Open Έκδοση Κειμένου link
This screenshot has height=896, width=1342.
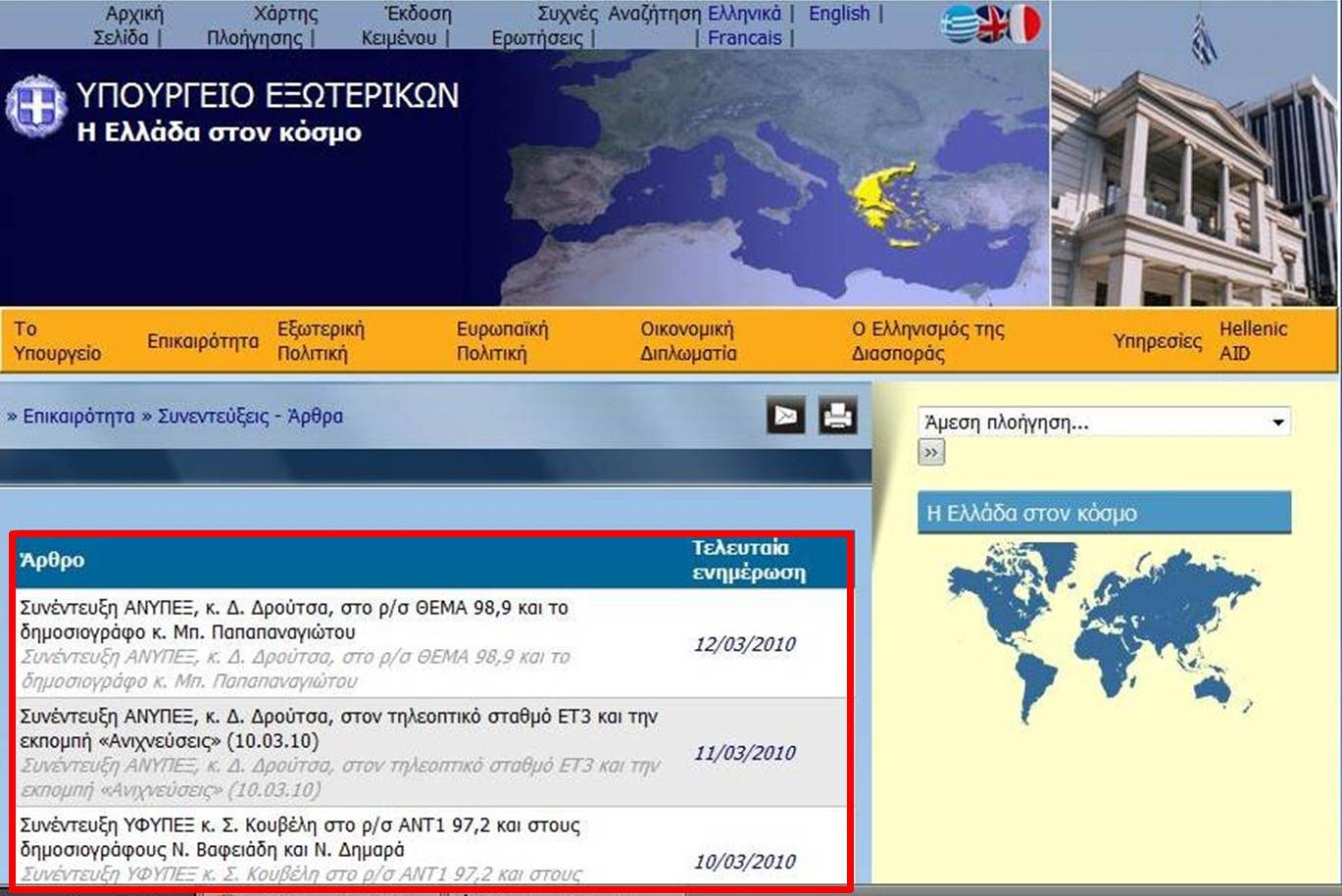pos(406,25)
